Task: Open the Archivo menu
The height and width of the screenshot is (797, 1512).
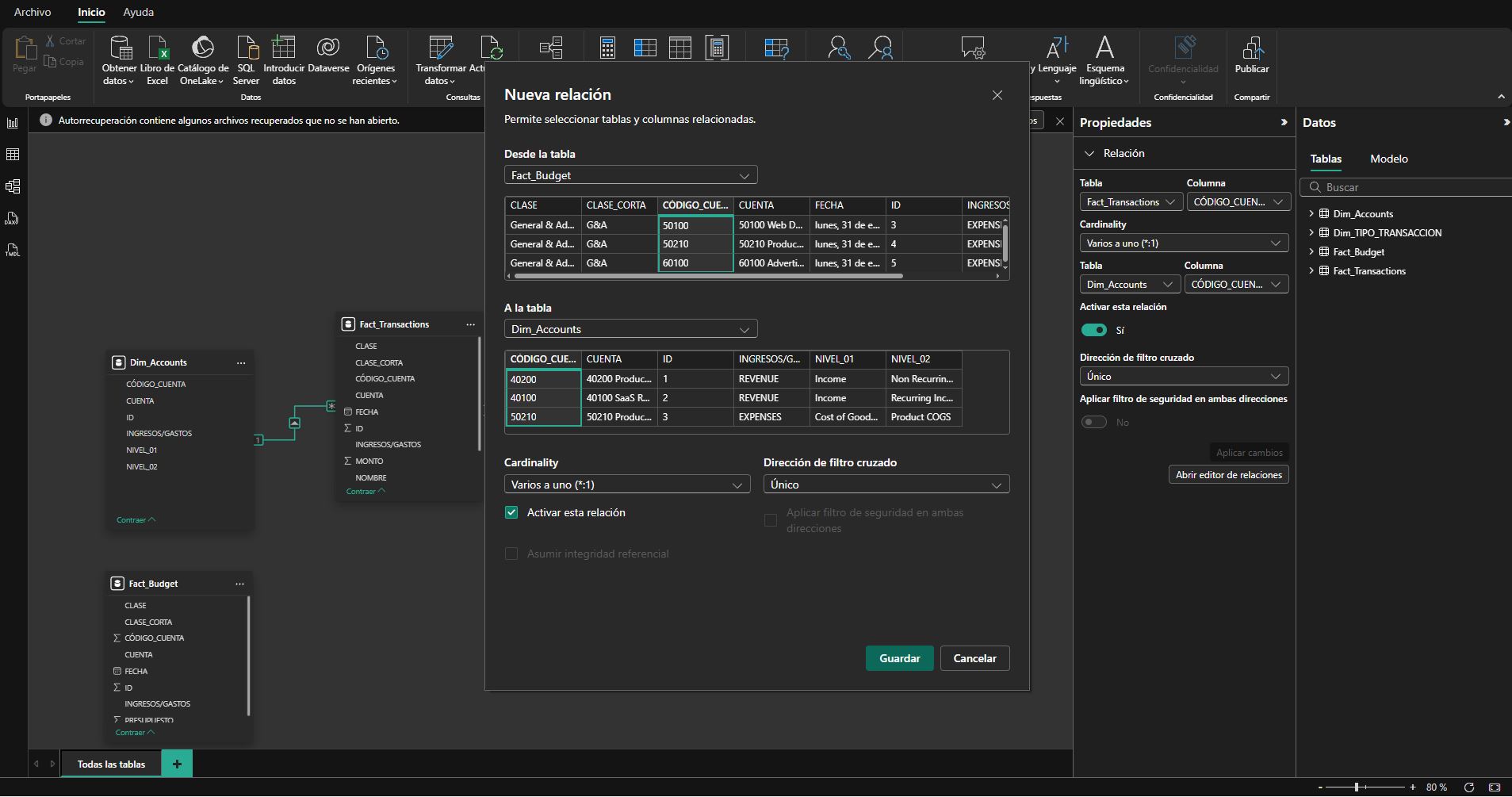Action: pyautogui.click(x=33, y=12)
